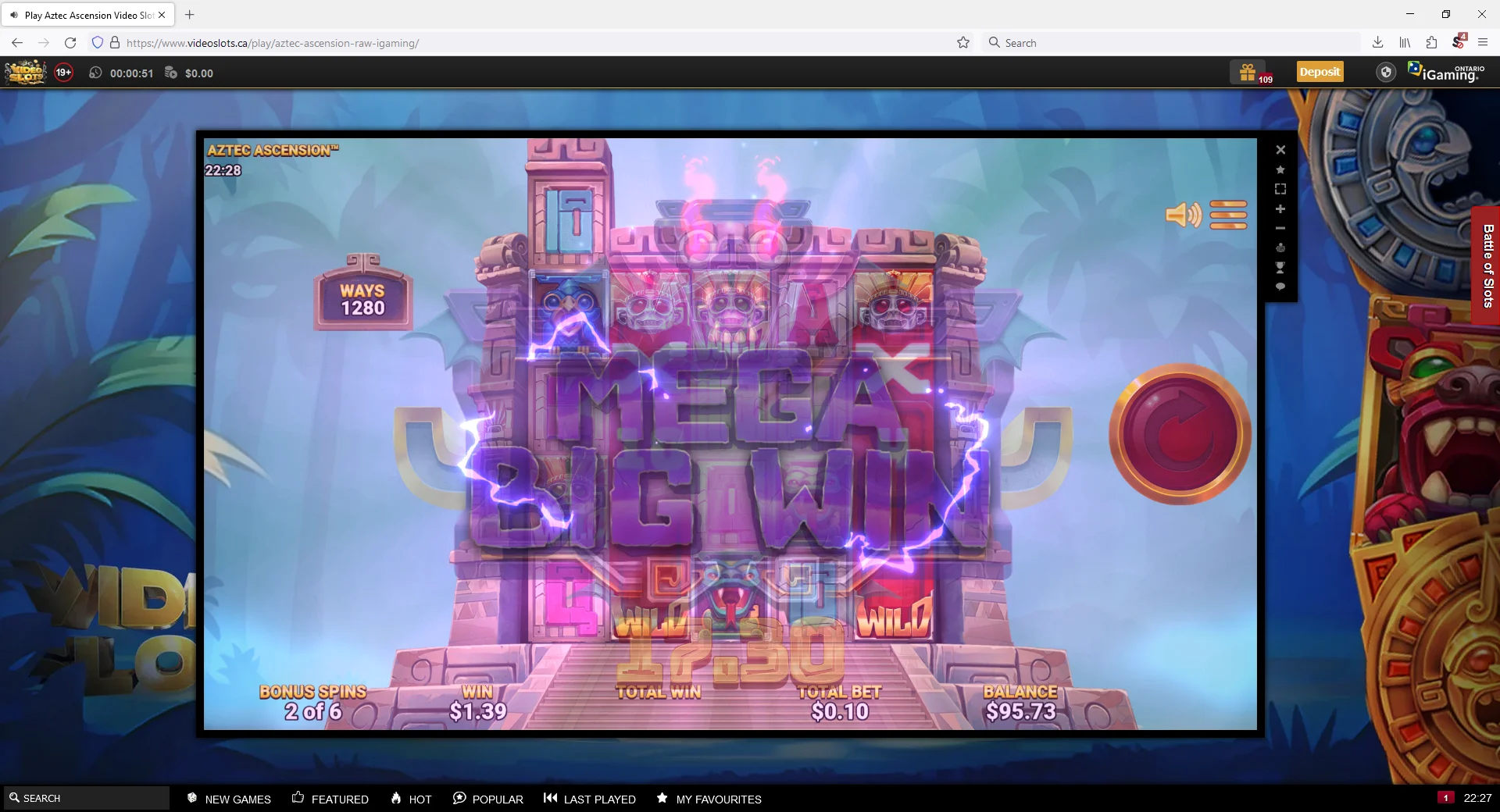This screenshot has height=812, width=1500.
Task: Open the browser extensions puzzle icon
Action: pos(1431,43)
